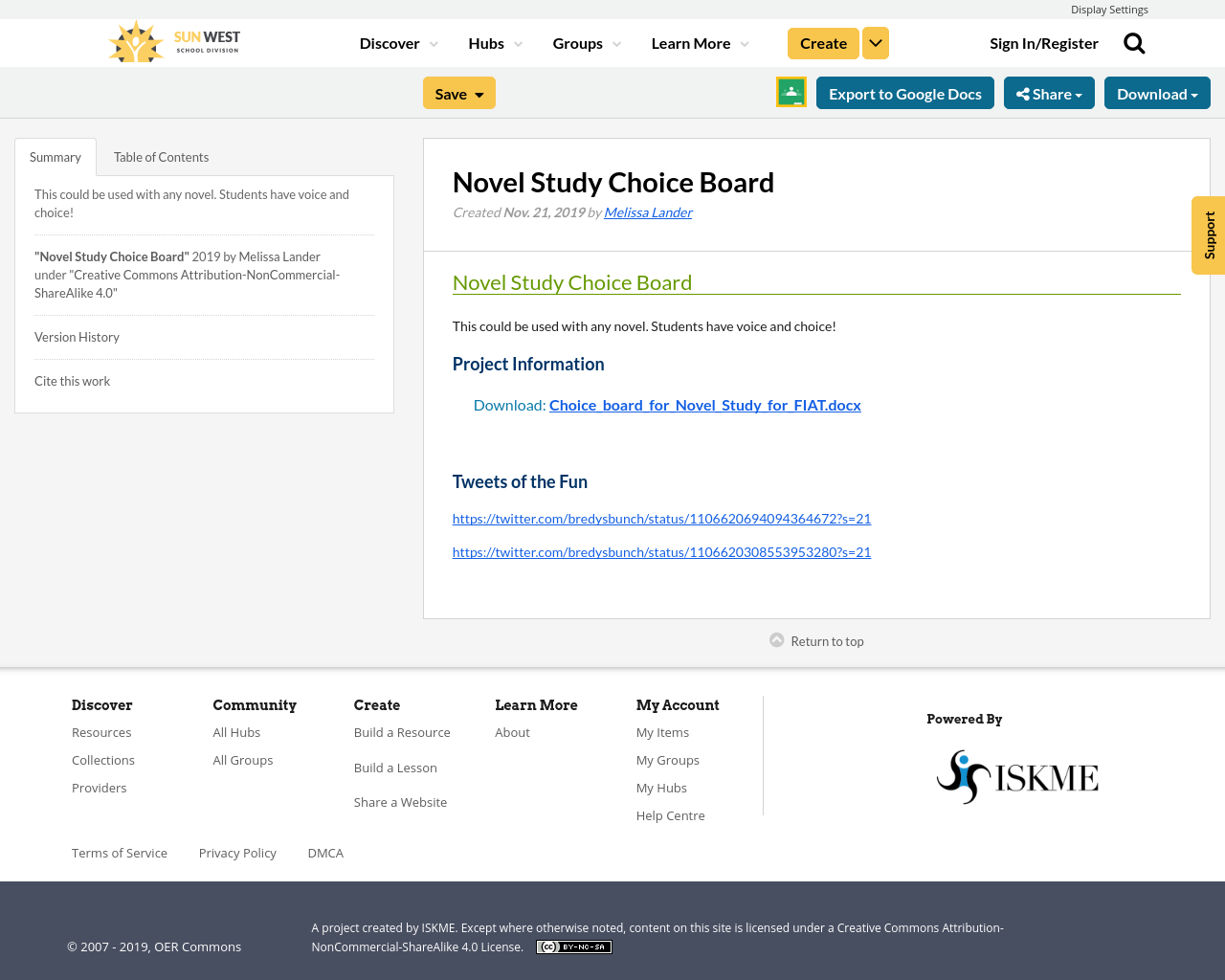
Task: Click Display Settings at the top
Action: pos(1109,10)
